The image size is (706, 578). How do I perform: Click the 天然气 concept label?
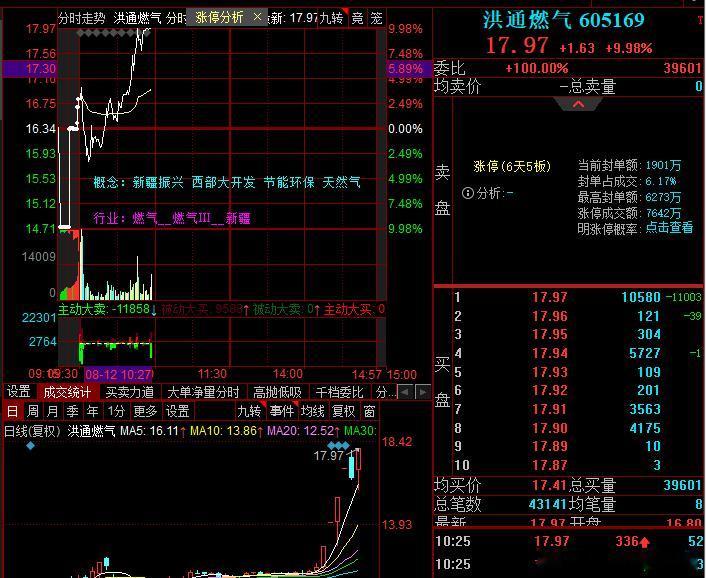(x=341, y=182)
